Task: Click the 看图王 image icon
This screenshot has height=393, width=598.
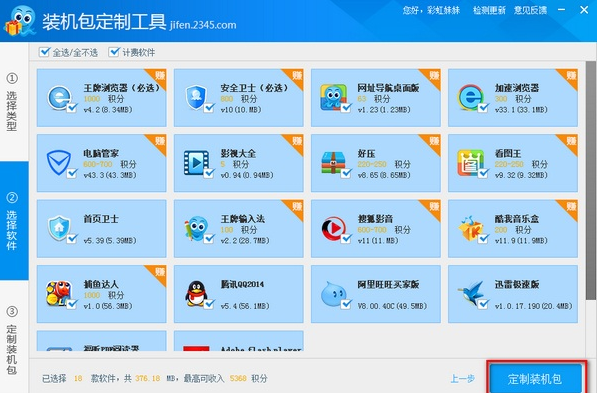Action: click(x=471, y=163)
